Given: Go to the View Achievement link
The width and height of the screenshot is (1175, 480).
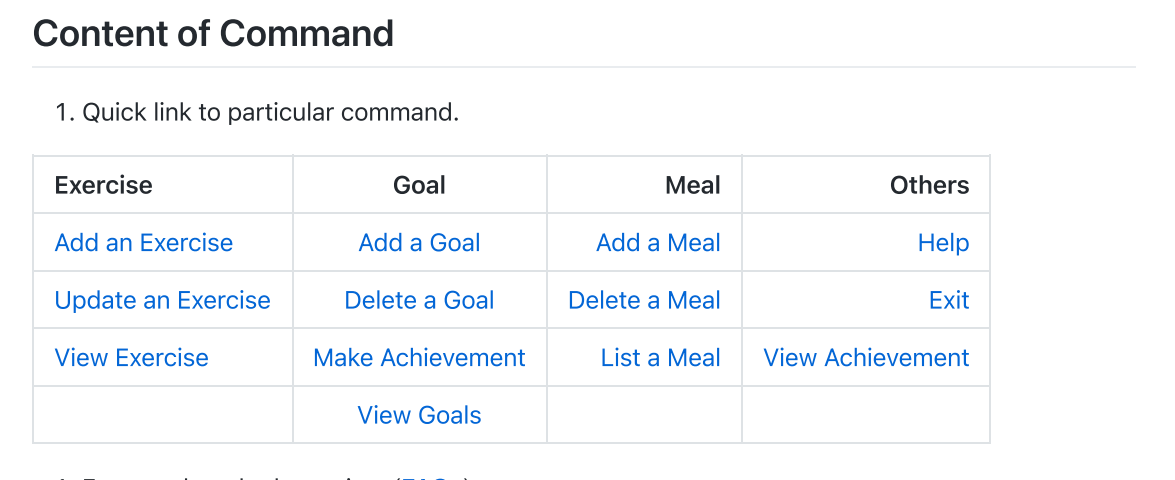Looking at the screenshot, I should (866, 358).
